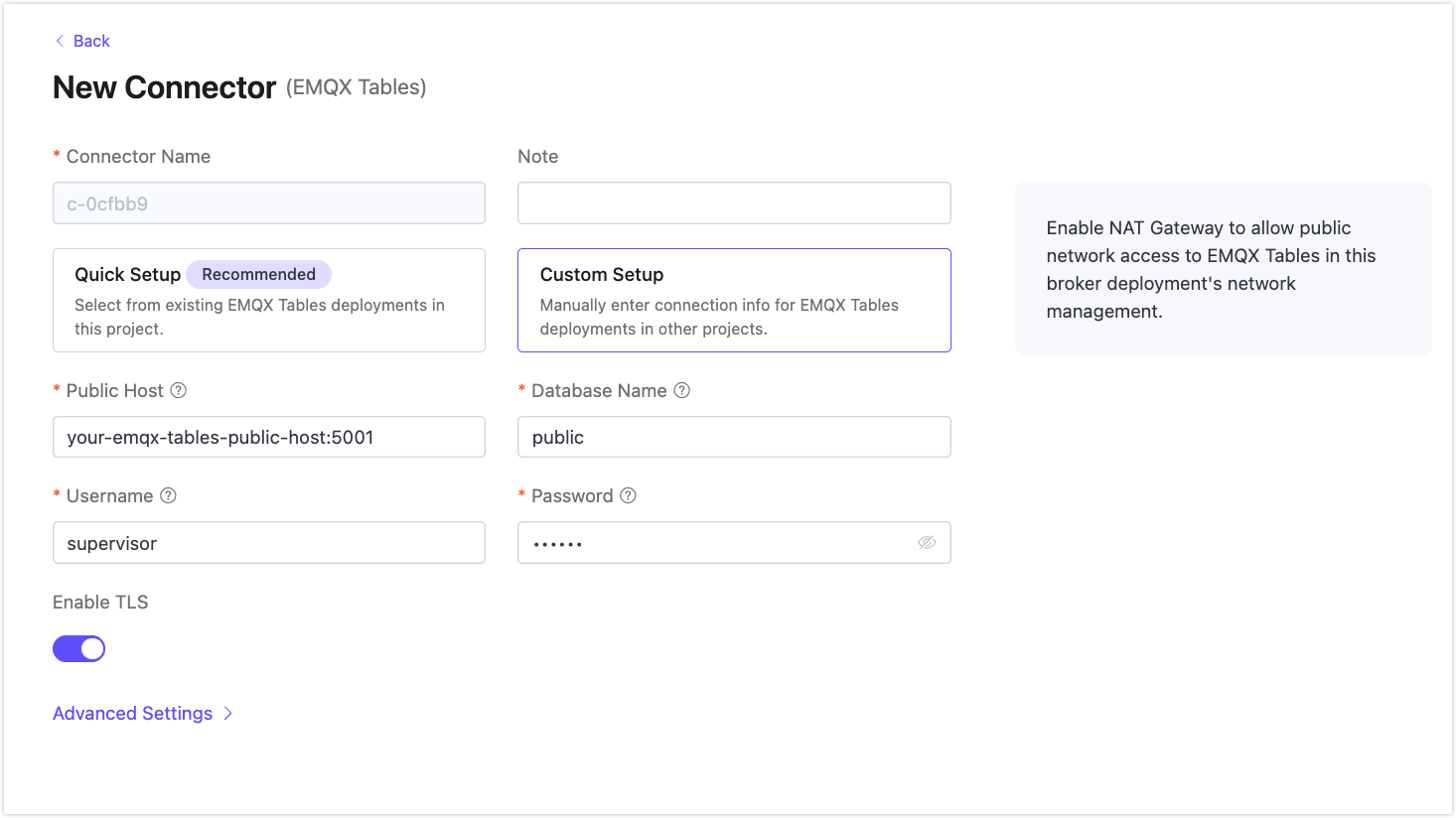Click the Public Host input field
The width and height of the screenshot is (1456, 818).
[x=269, y=437]
